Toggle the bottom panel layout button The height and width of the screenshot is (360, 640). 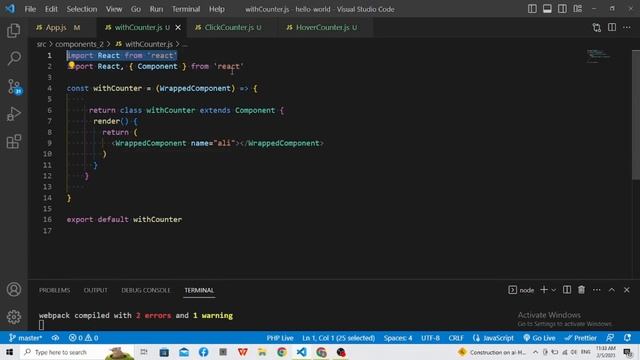547,9
